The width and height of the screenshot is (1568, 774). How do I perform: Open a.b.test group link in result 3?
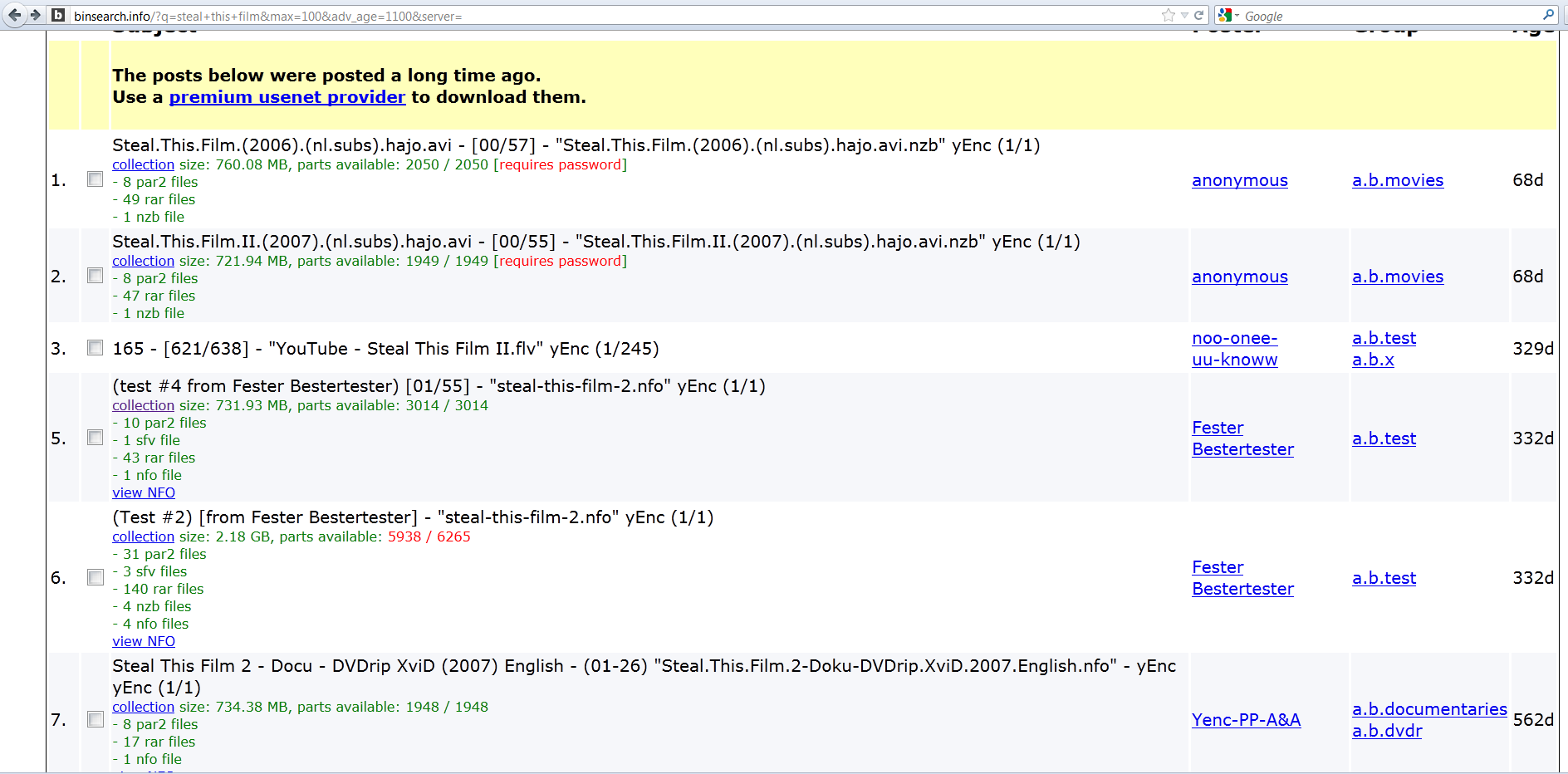coord(1384,338)
